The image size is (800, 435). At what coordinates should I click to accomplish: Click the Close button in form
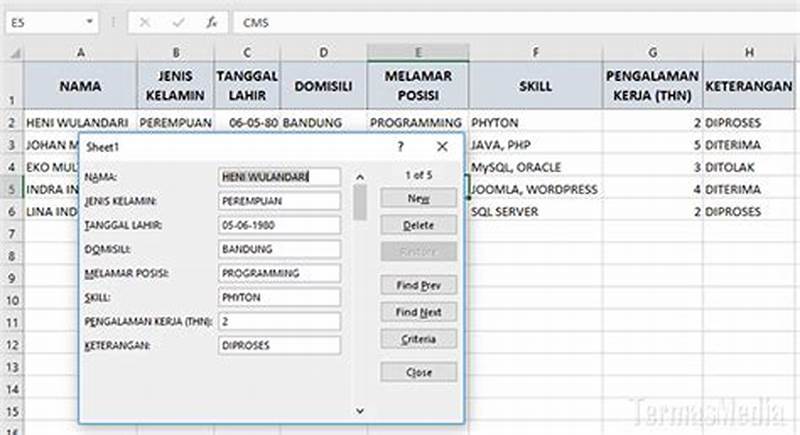[418, 372]
